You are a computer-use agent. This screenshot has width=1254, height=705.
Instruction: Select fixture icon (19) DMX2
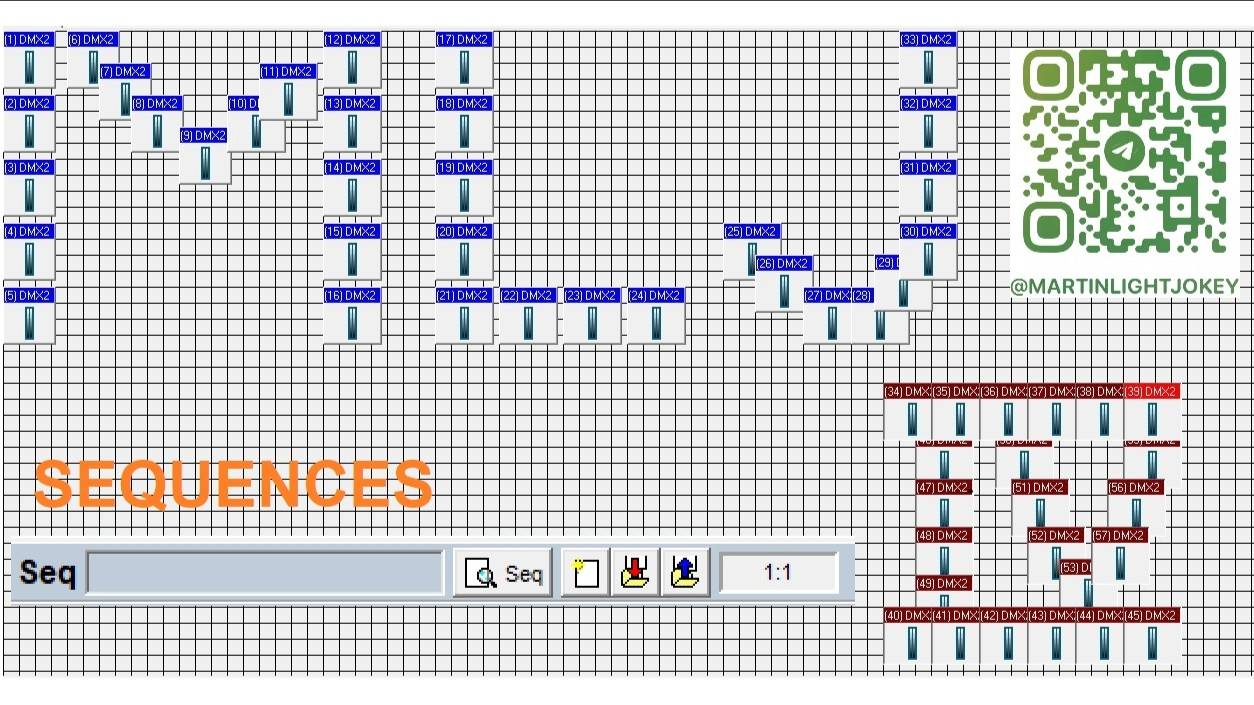tap(464, 188)
